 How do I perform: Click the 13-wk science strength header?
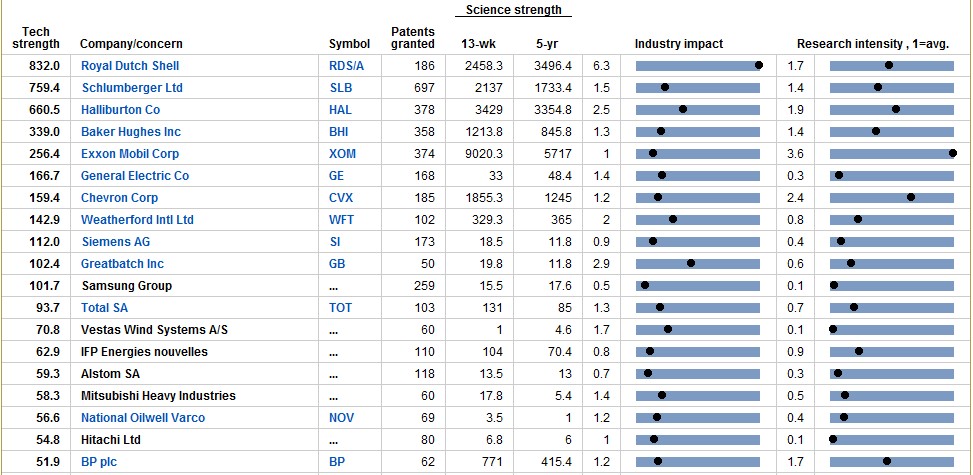tap(478, 44)
